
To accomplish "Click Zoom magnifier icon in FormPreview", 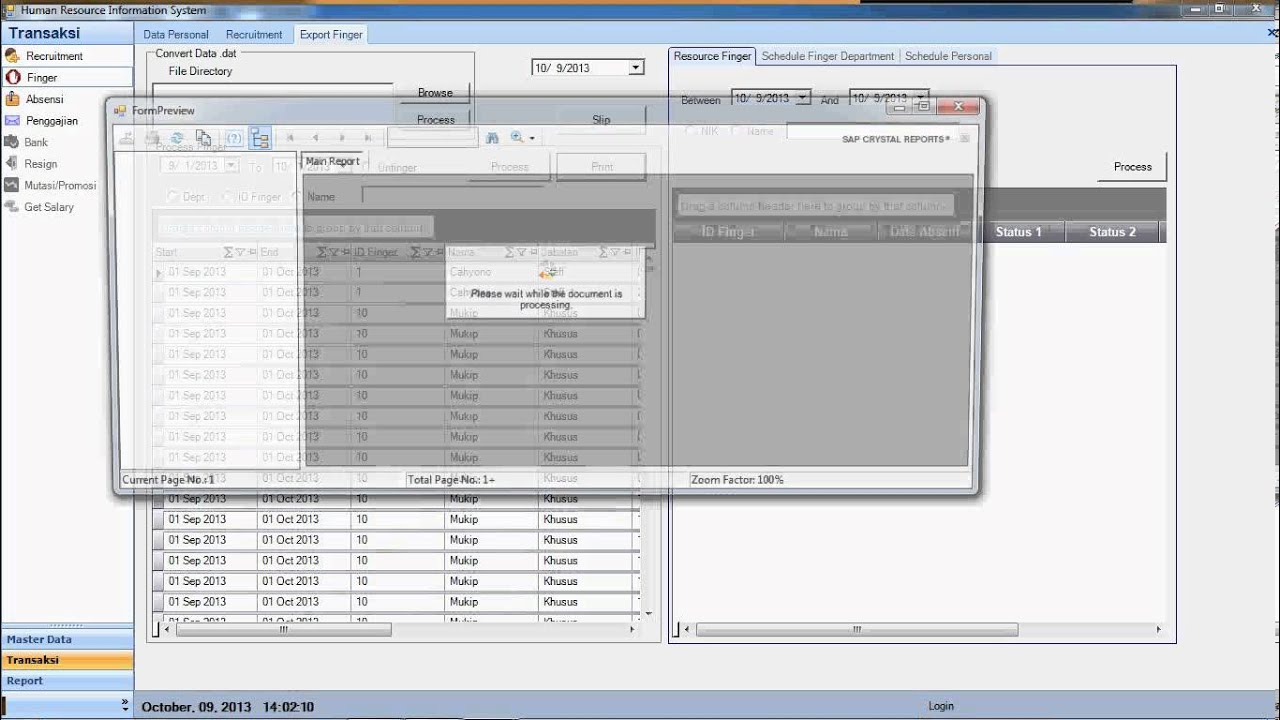I will pyautogui.click(x=517, y=138).
